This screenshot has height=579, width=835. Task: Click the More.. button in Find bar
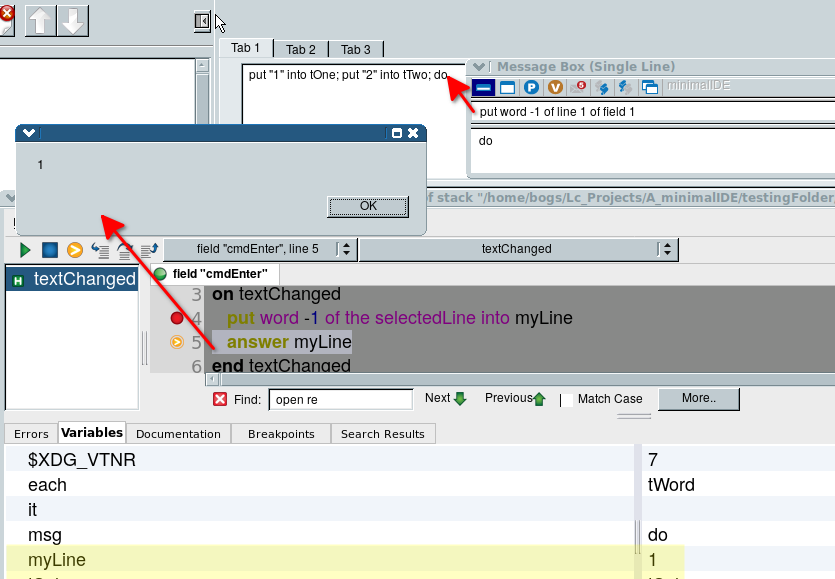tap(699, 398)
